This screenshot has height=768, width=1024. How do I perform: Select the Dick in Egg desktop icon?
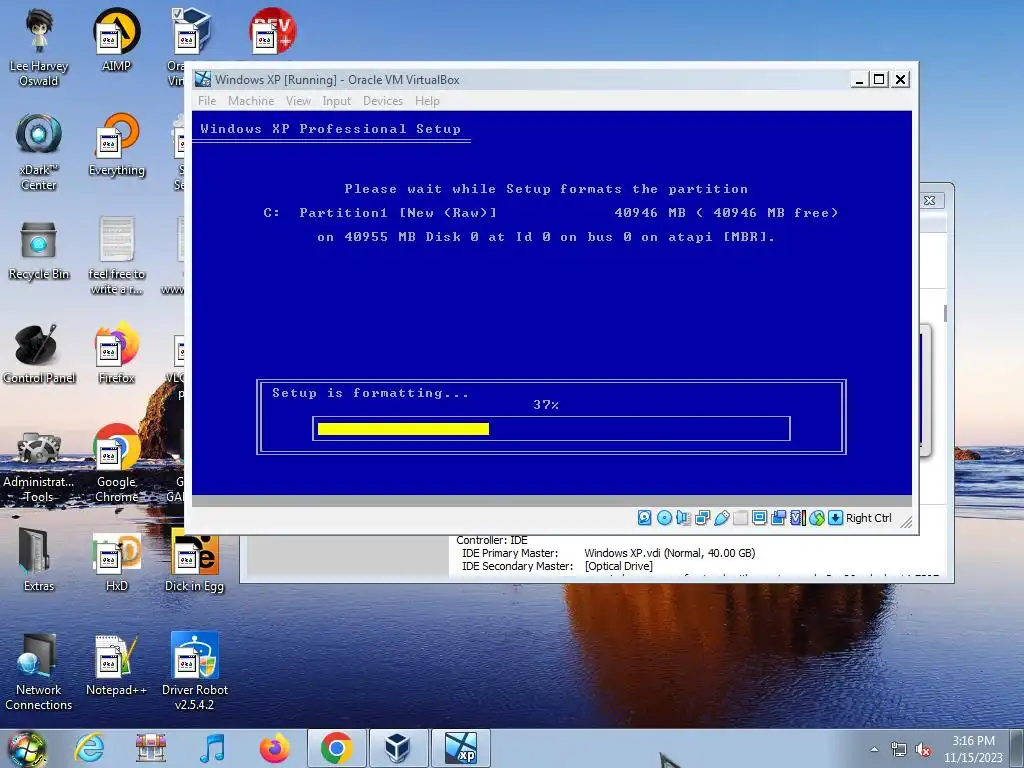point(194,561)
